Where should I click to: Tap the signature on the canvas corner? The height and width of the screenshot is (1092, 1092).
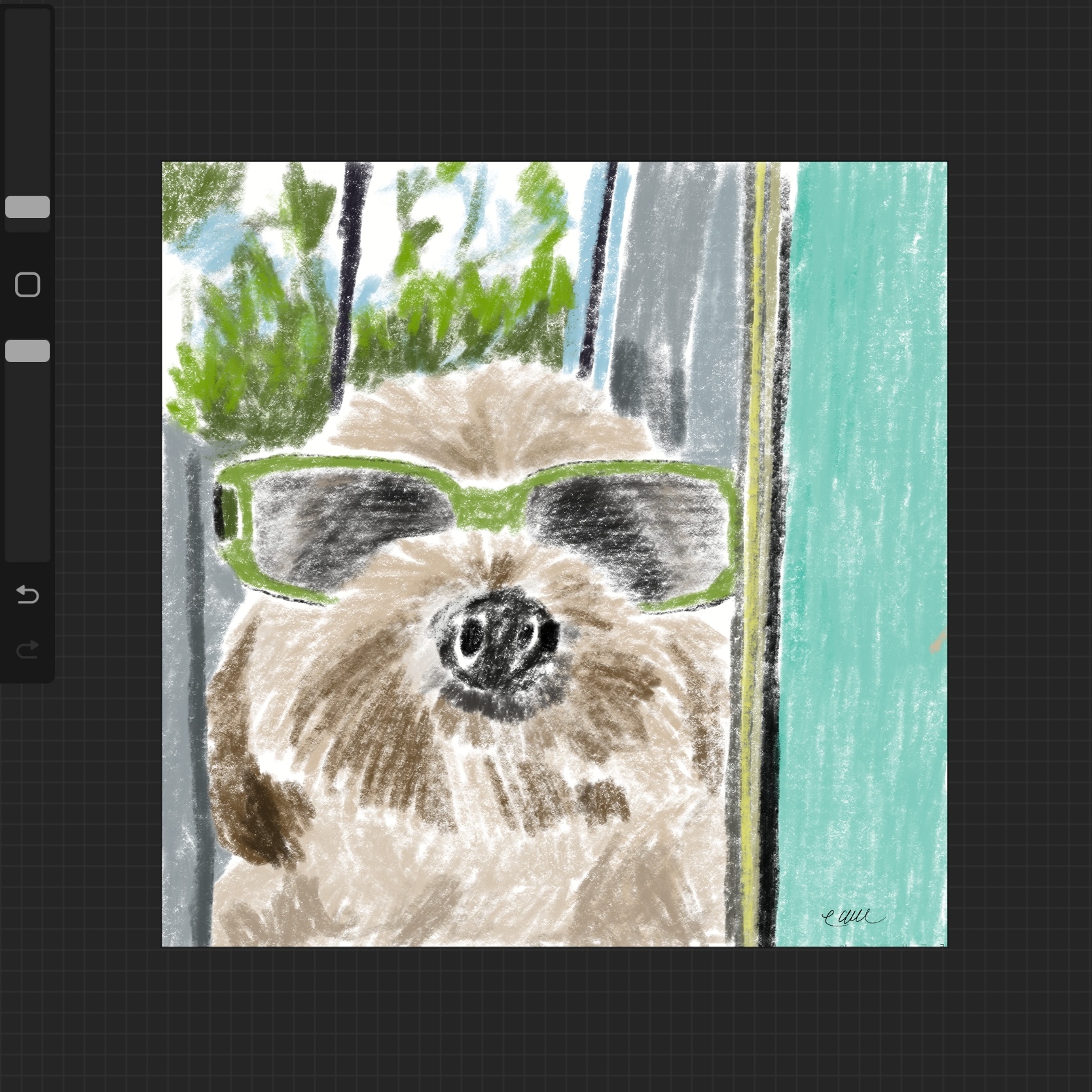tap(852, 918)
